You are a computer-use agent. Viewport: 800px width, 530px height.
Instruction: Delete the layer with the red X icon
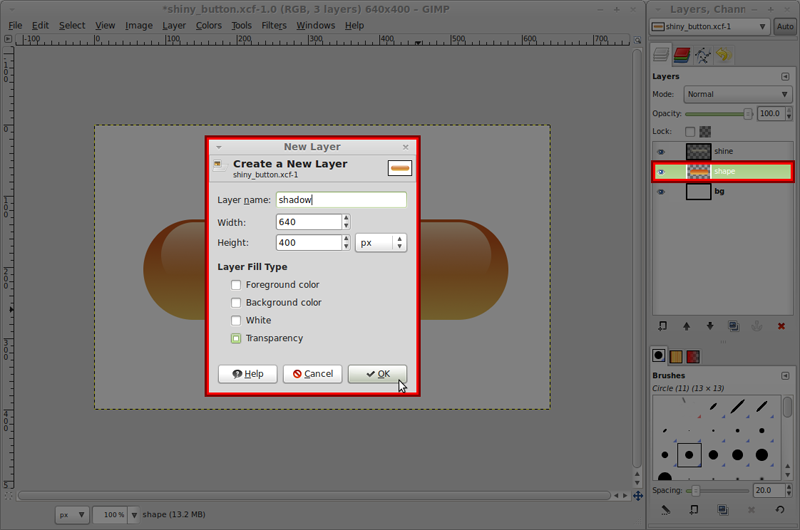[x=781, y=326]
